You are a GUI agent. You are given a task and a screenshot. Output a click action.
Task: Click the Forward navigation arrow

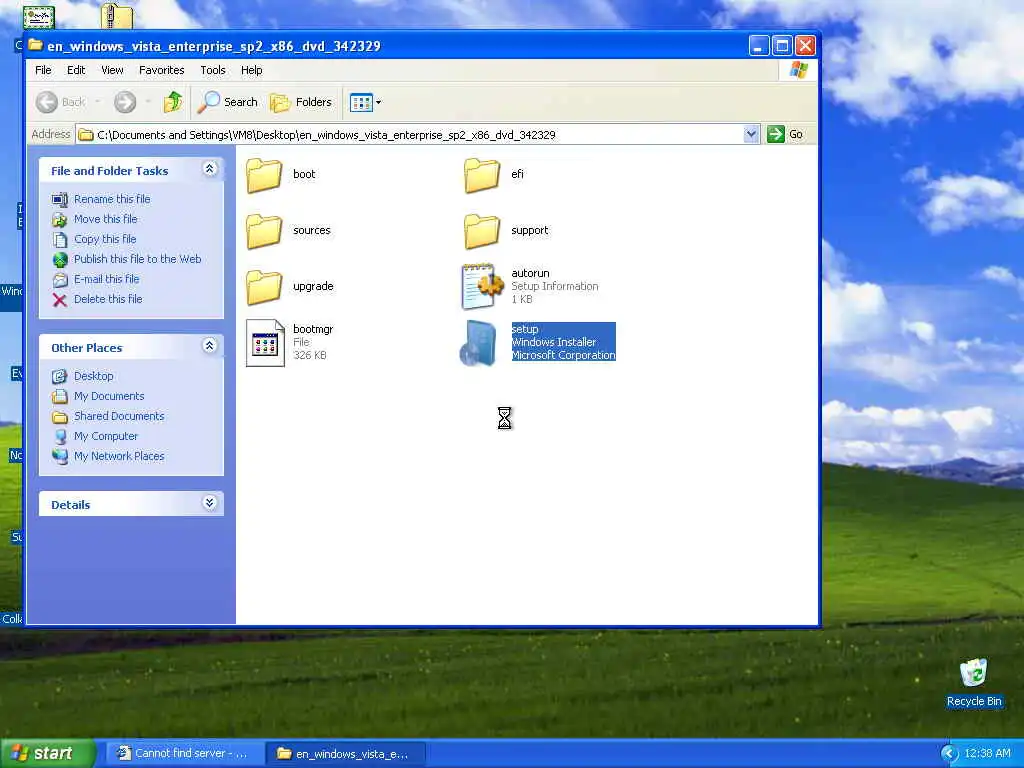pos(125,102)
